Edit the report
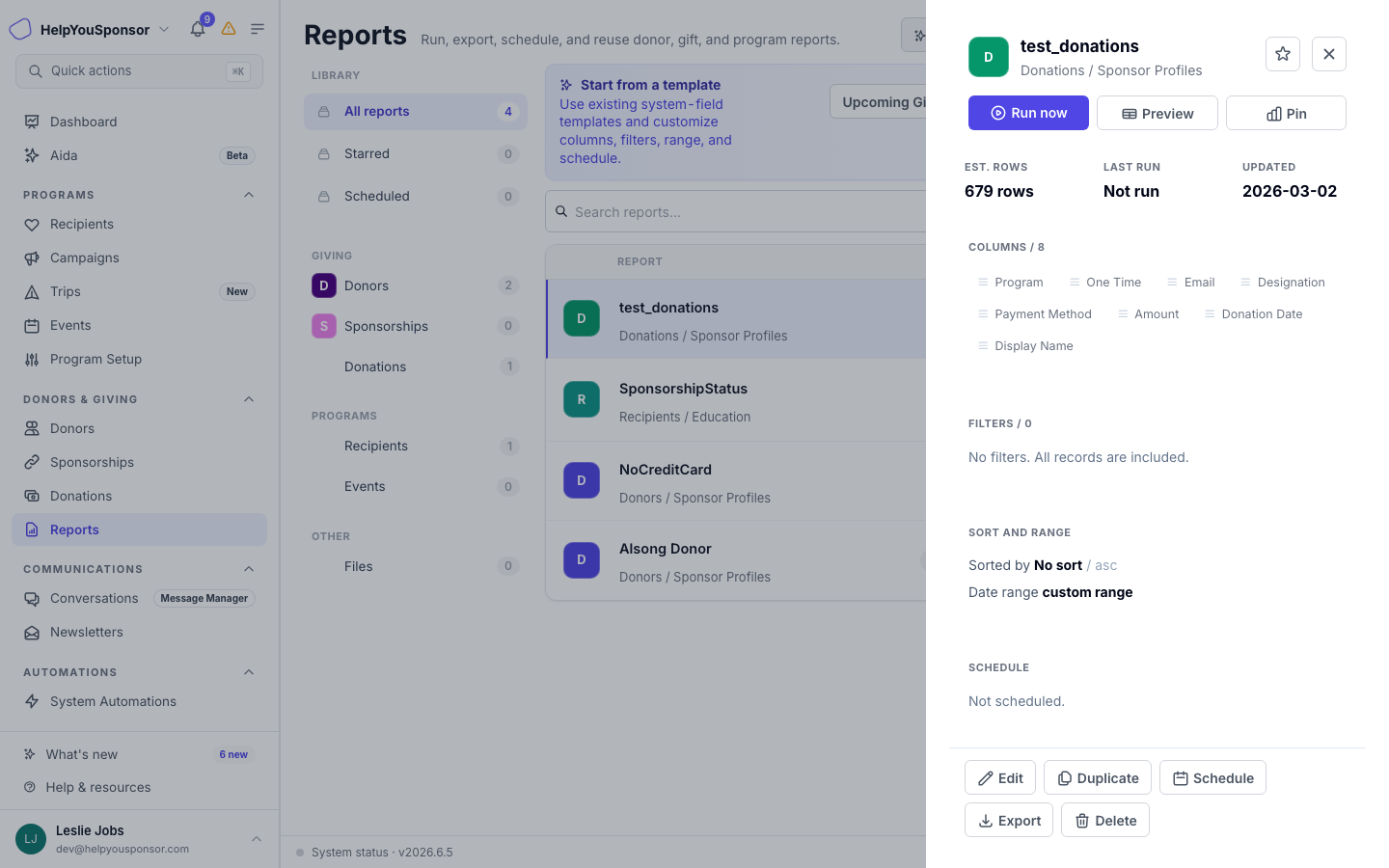The width and height of the screenshot is (1389, 868). pyautogui.click(x=1000, y=777)
